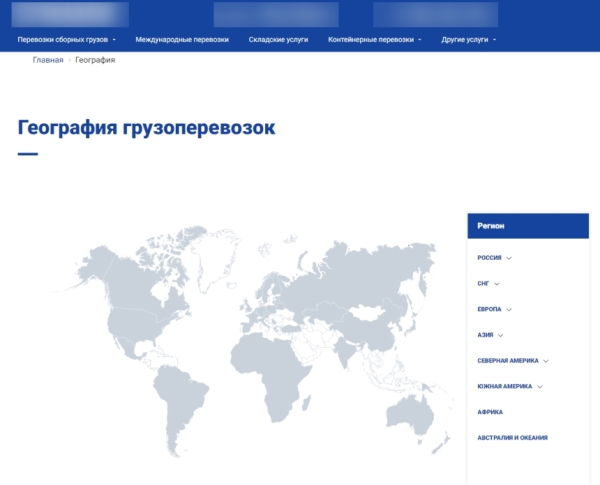The height and width of the screenshot is (485, 600).
Task: Click the Южная Америка label
Action: (x=505, y=386)
